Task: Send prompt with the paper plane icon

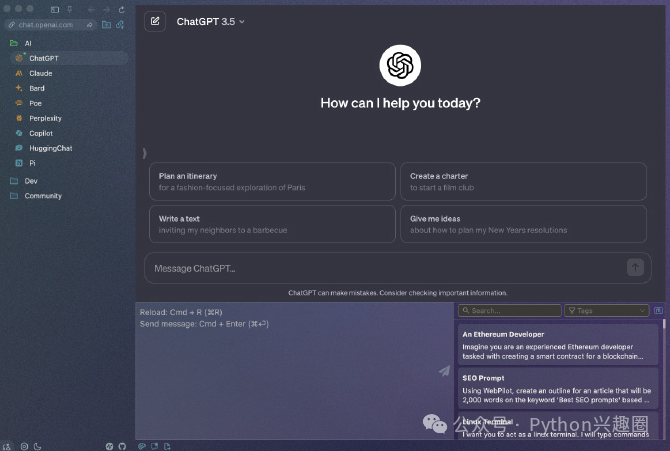Action: point(444,371)
